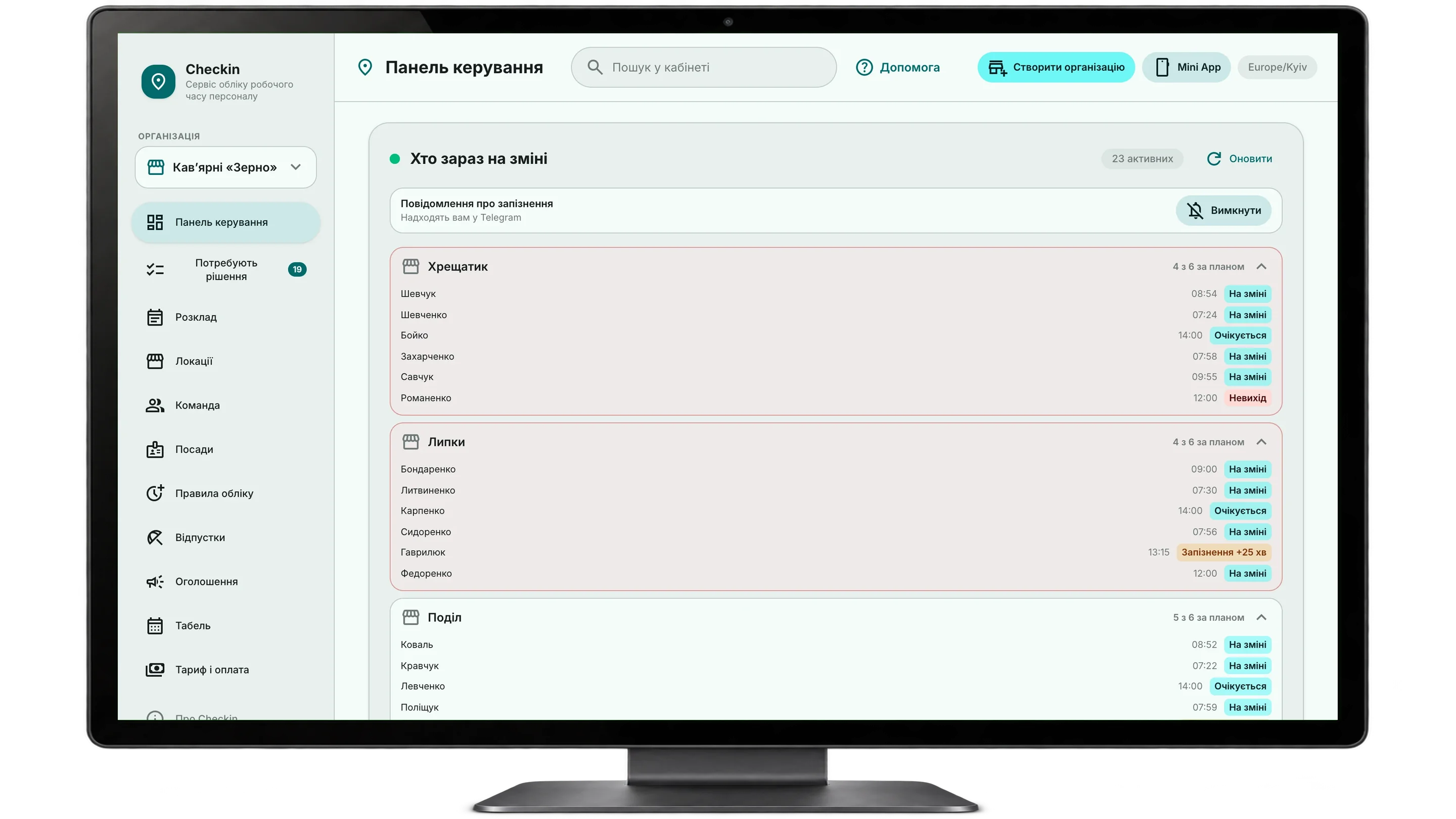Click the Europe/Kyiv timezone chip

1278,67
